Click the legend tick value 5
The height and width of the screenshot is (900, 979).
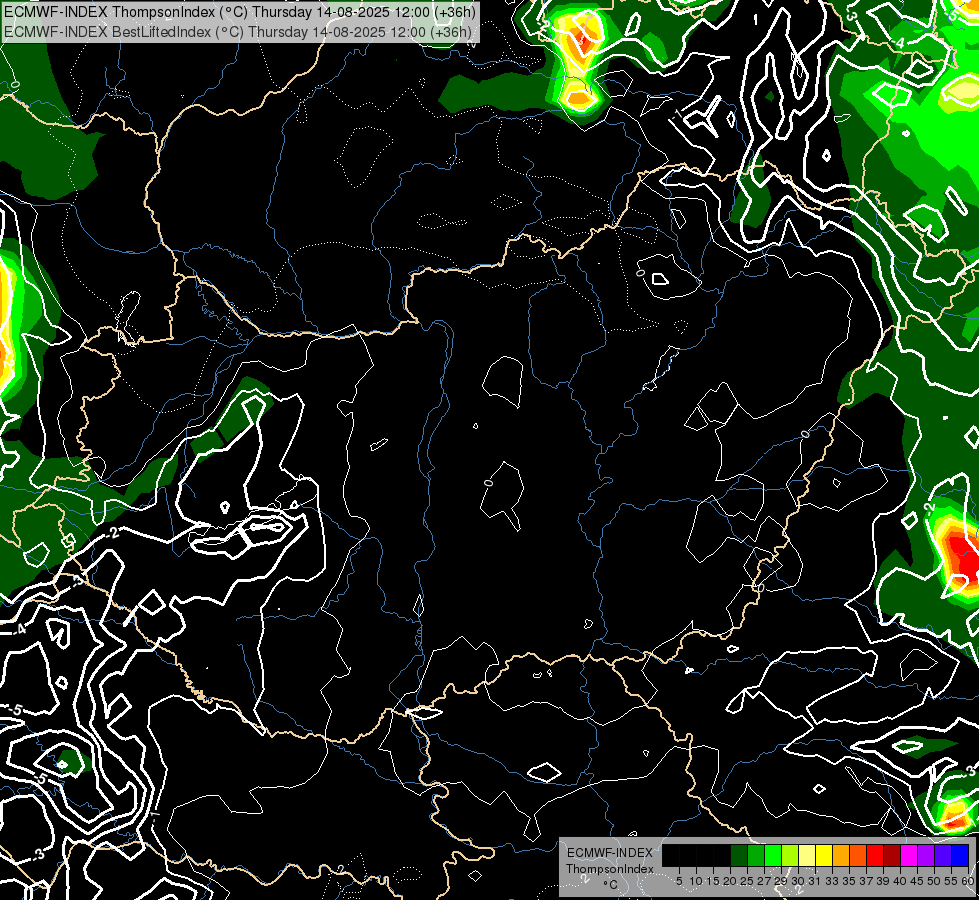pyautogui.click(x=679, y=881)
